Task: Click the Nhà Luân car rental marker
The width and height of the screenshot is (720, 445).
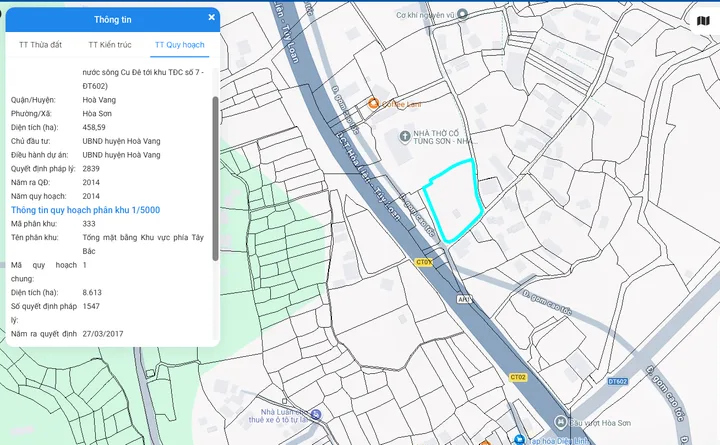Action: [316, 415]
